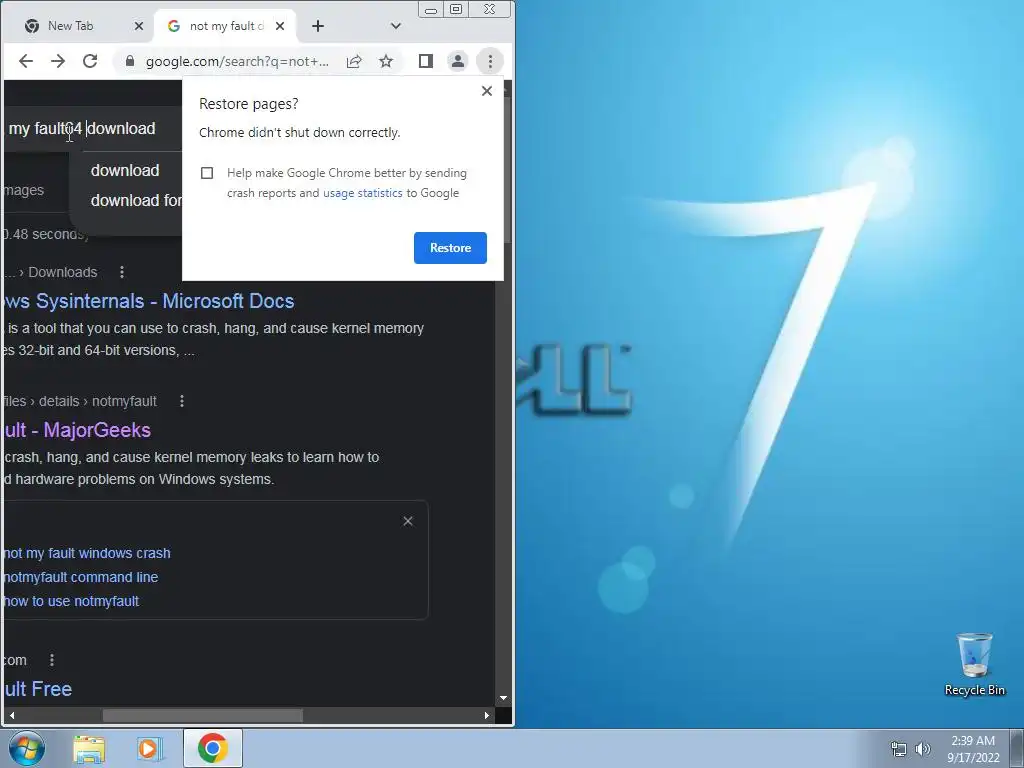1024x768 pixels.
Task: Select the Recycle Bin desktop icon
Action: tap(974, 664)
